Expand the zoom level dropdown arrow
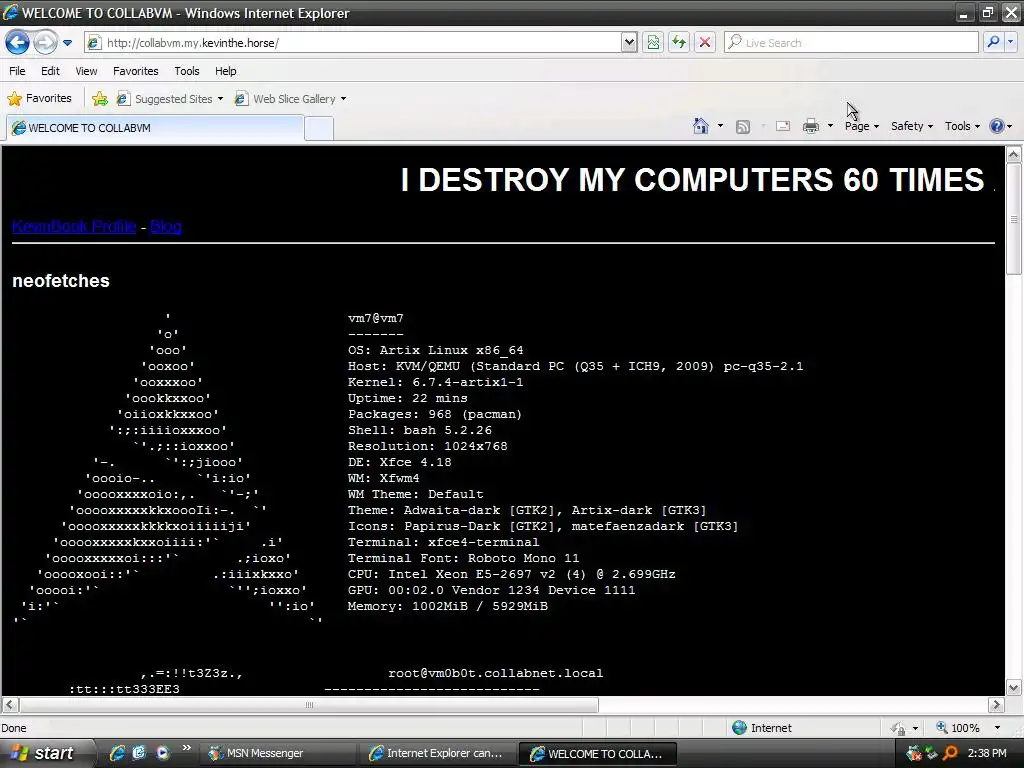 click(997, 728)
